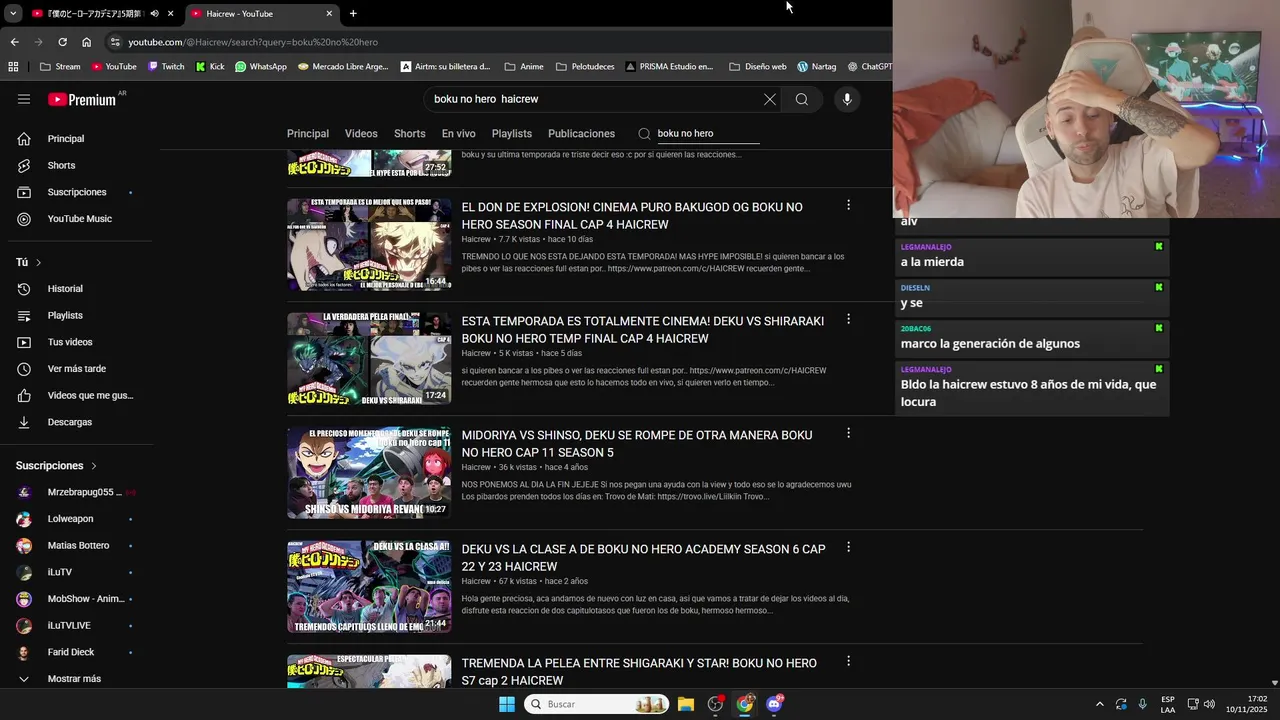Open the Anime bookmark folder
Screen dimensions: 1280x720
tap(524, 67)
